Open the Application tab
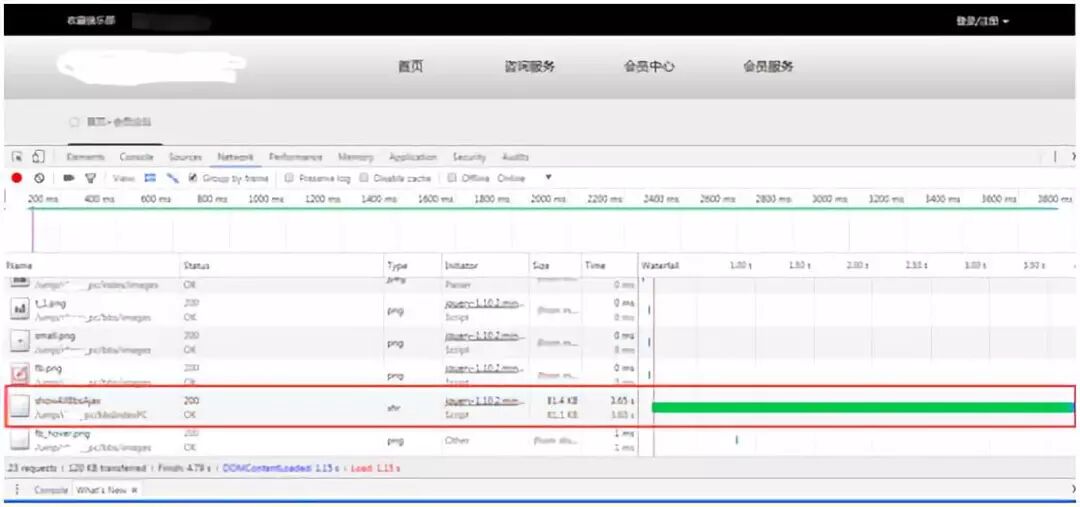 [413, 157]
